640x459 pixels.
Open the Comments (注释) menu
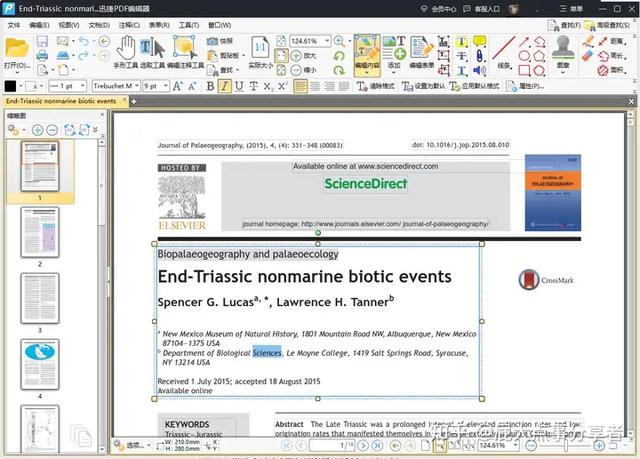tap(129, 25)
